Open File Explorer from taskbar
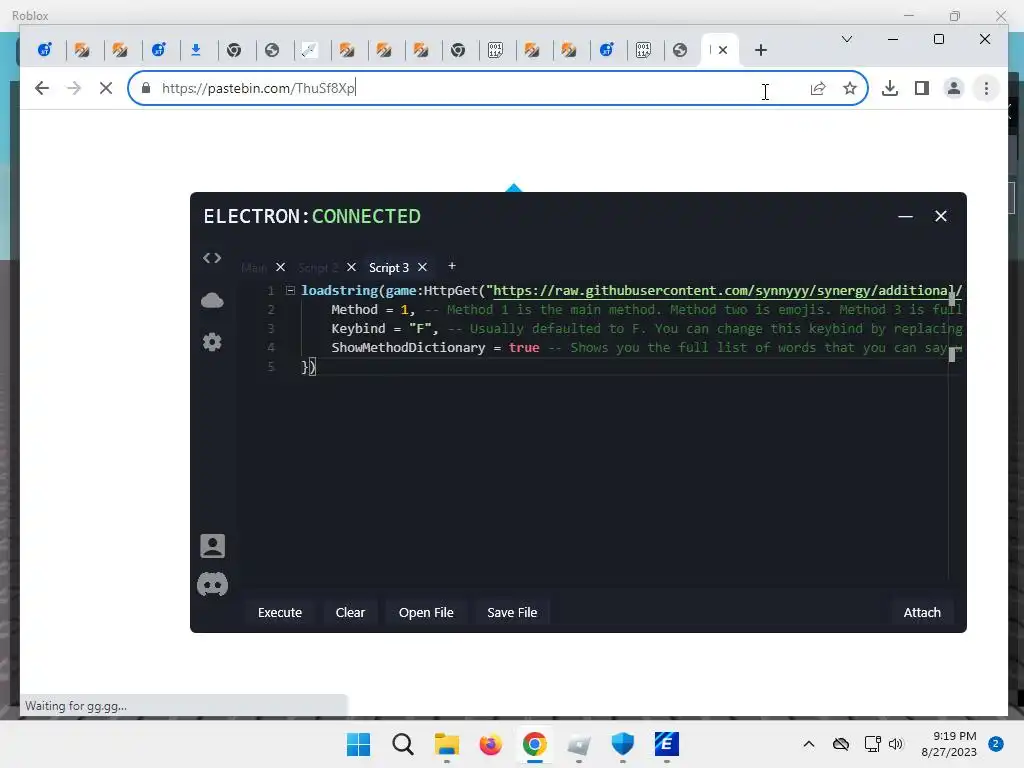 pos(447,744)
